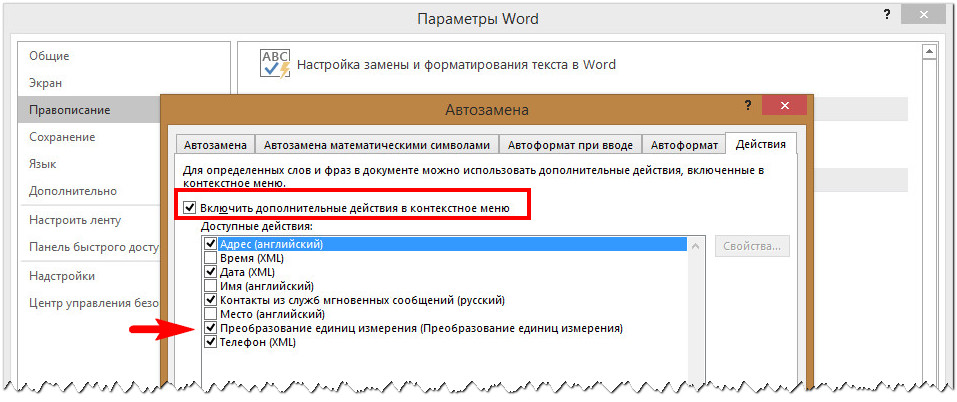Open 'Автозамена математическими символами' tab
957x402 pixels.
pyautogui.click(x=377, y=145)
